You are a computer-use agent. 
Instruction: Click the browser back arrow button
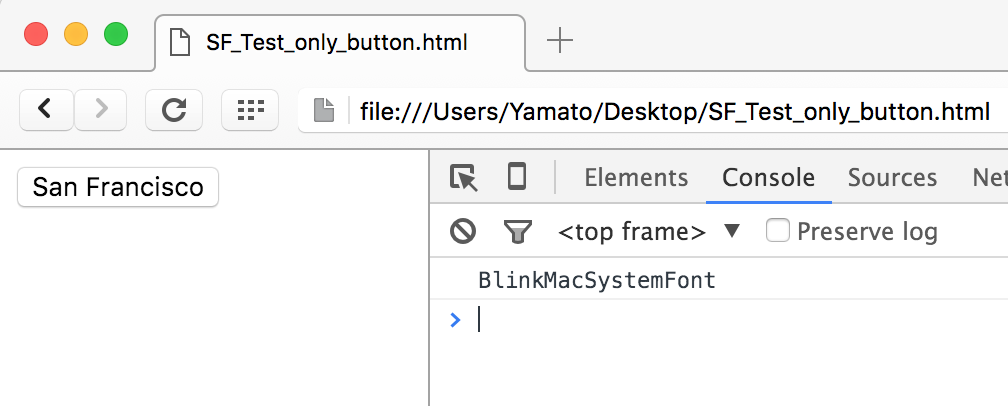(45, 110)
